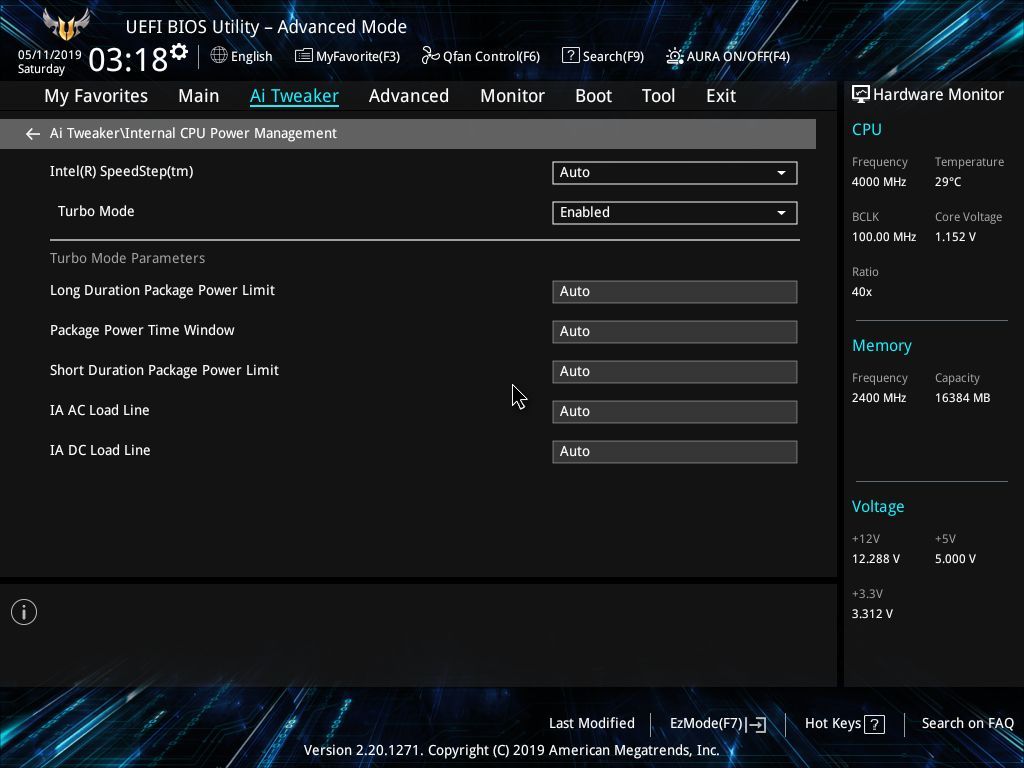Viewport: 1024px width, 768px height.
Task: Open My Favorites tab
Action: pyautogui.click(x=96, y=96)
